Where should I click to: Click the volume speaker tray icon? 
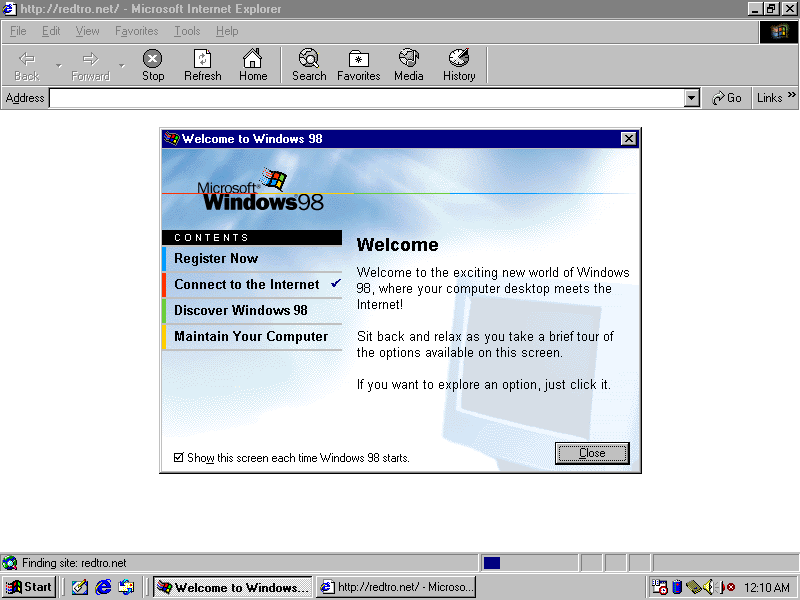tap(709, 587)
